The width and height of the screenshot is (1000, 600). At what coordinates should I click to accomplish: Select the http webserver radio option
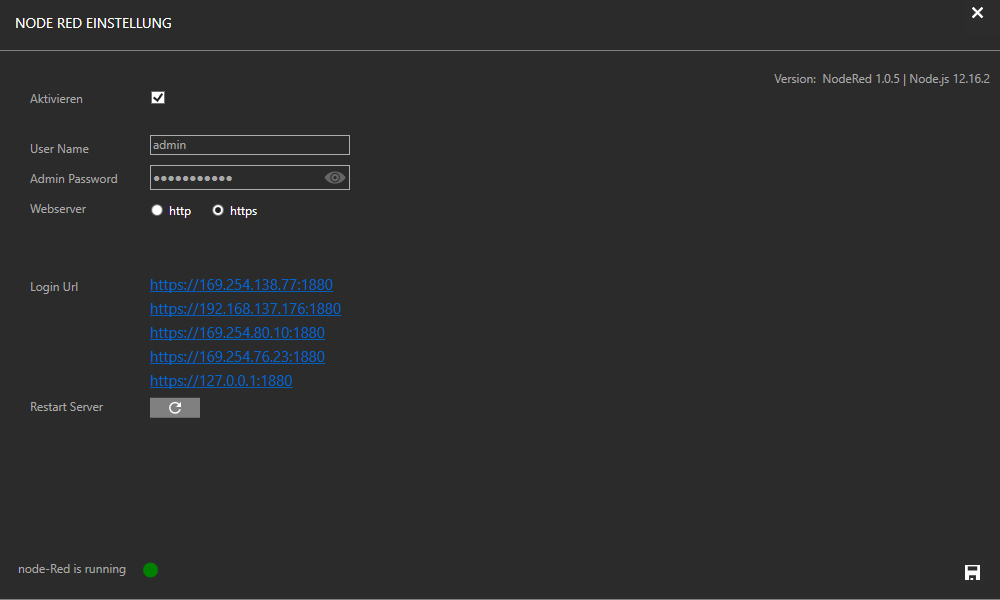tap(157, 211)
